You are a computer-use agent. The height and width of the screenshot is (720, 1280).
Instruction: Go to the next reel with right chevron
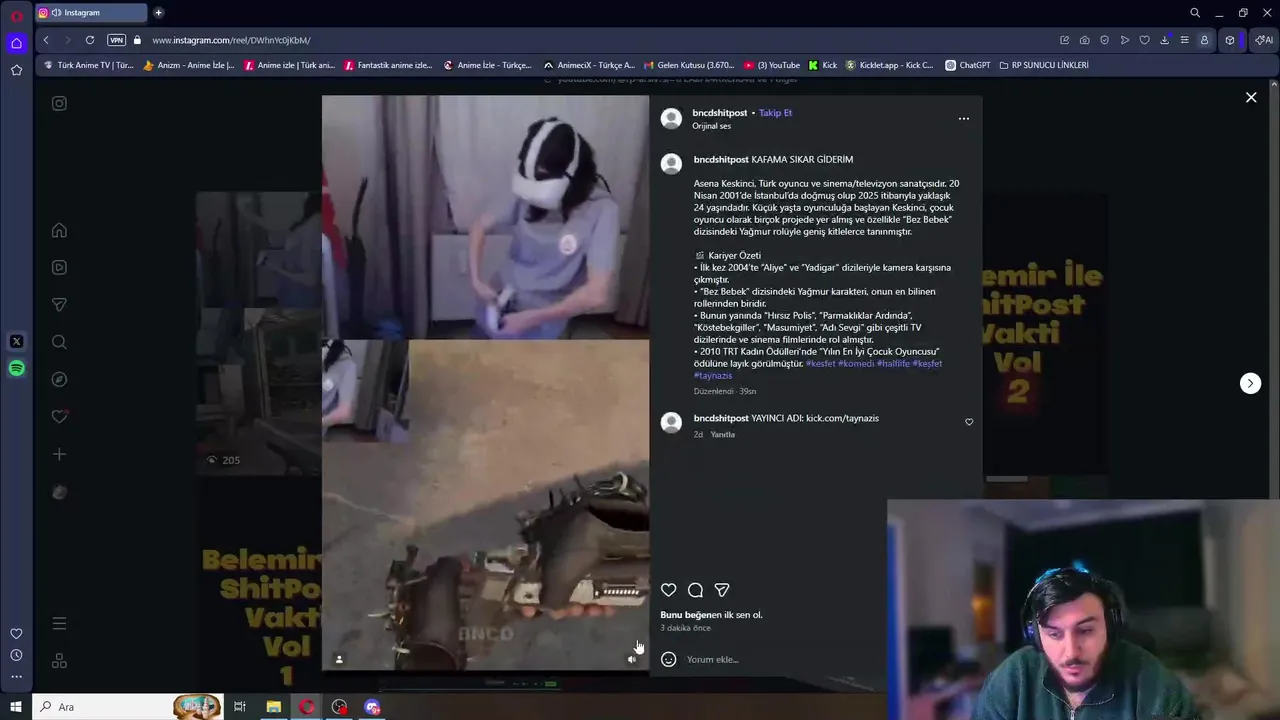(1250, 383)
